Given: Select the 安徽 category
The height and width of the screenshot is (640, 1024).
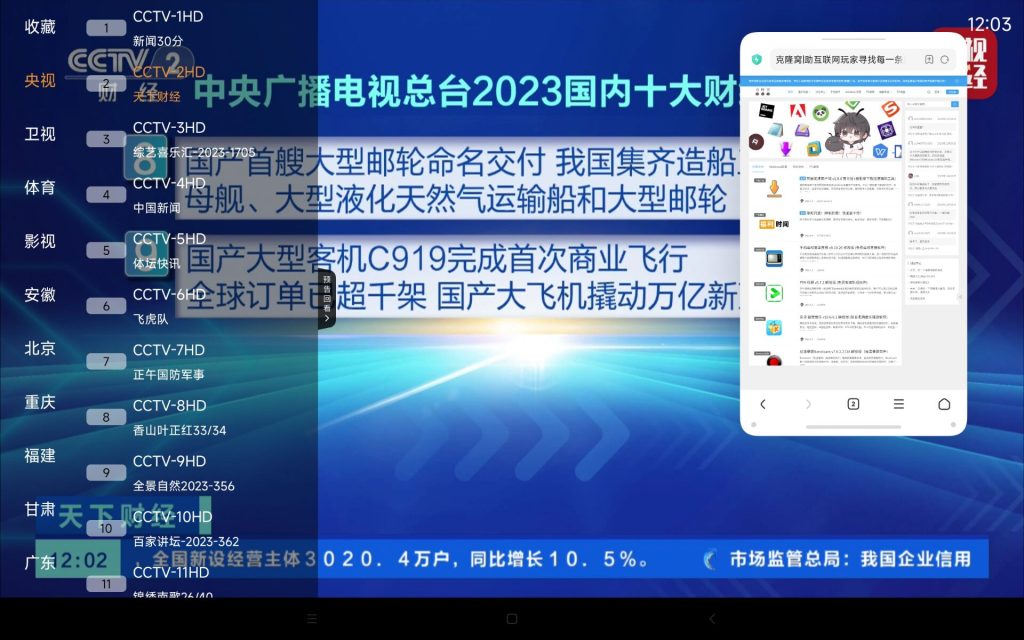Looking at the screenshot, I should (x=40, y=294).
